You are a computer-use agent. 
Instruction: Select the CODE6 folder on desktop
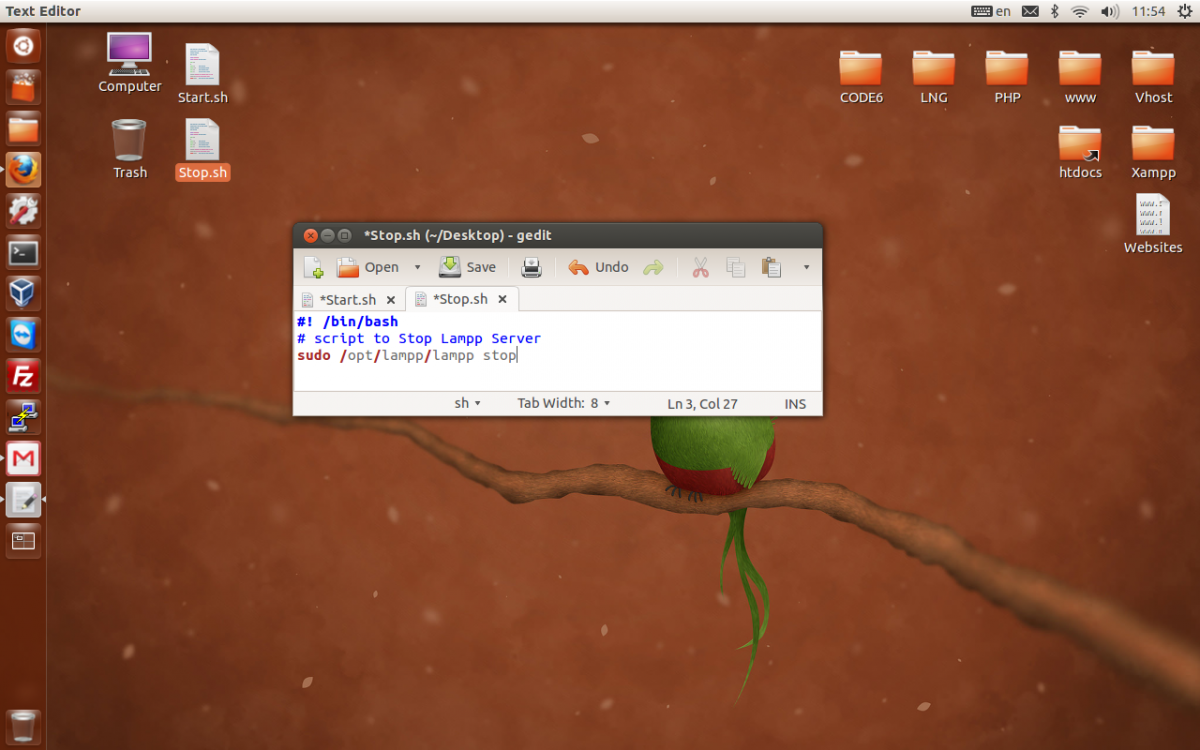pyautogui.click(x=861, y=78)
